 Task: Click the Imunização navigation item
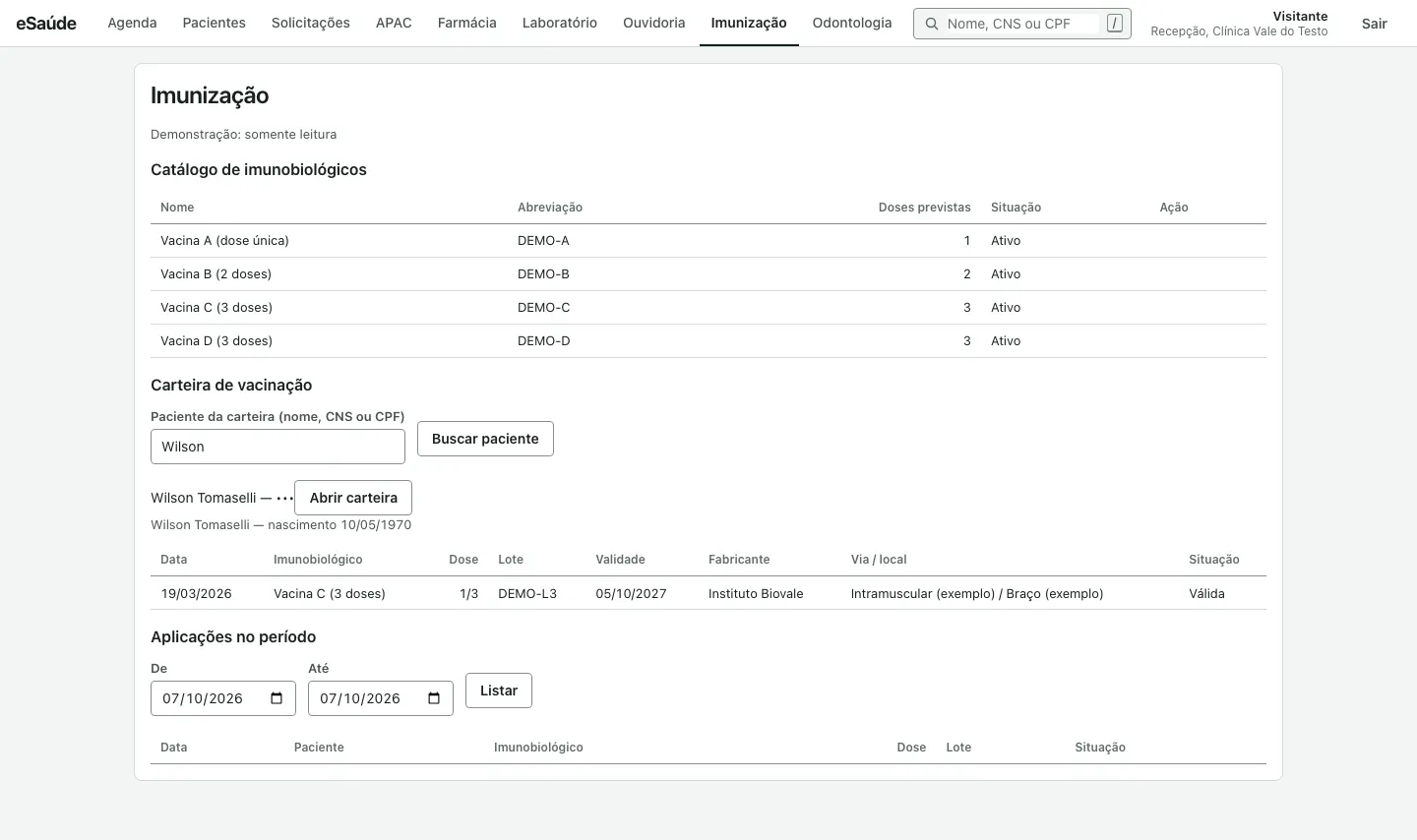coord(749,23)
